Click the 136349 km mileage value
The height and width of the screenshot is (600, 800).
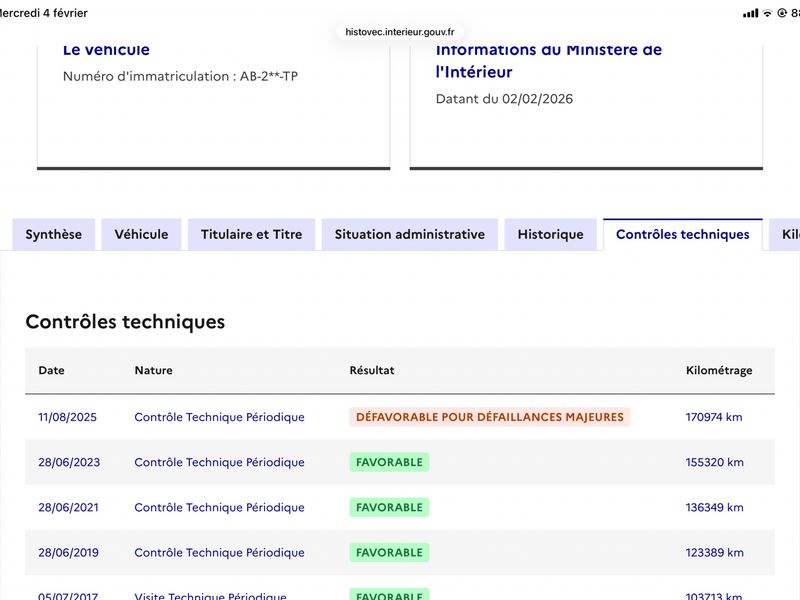pyautogui.click(x=714, y=507)
